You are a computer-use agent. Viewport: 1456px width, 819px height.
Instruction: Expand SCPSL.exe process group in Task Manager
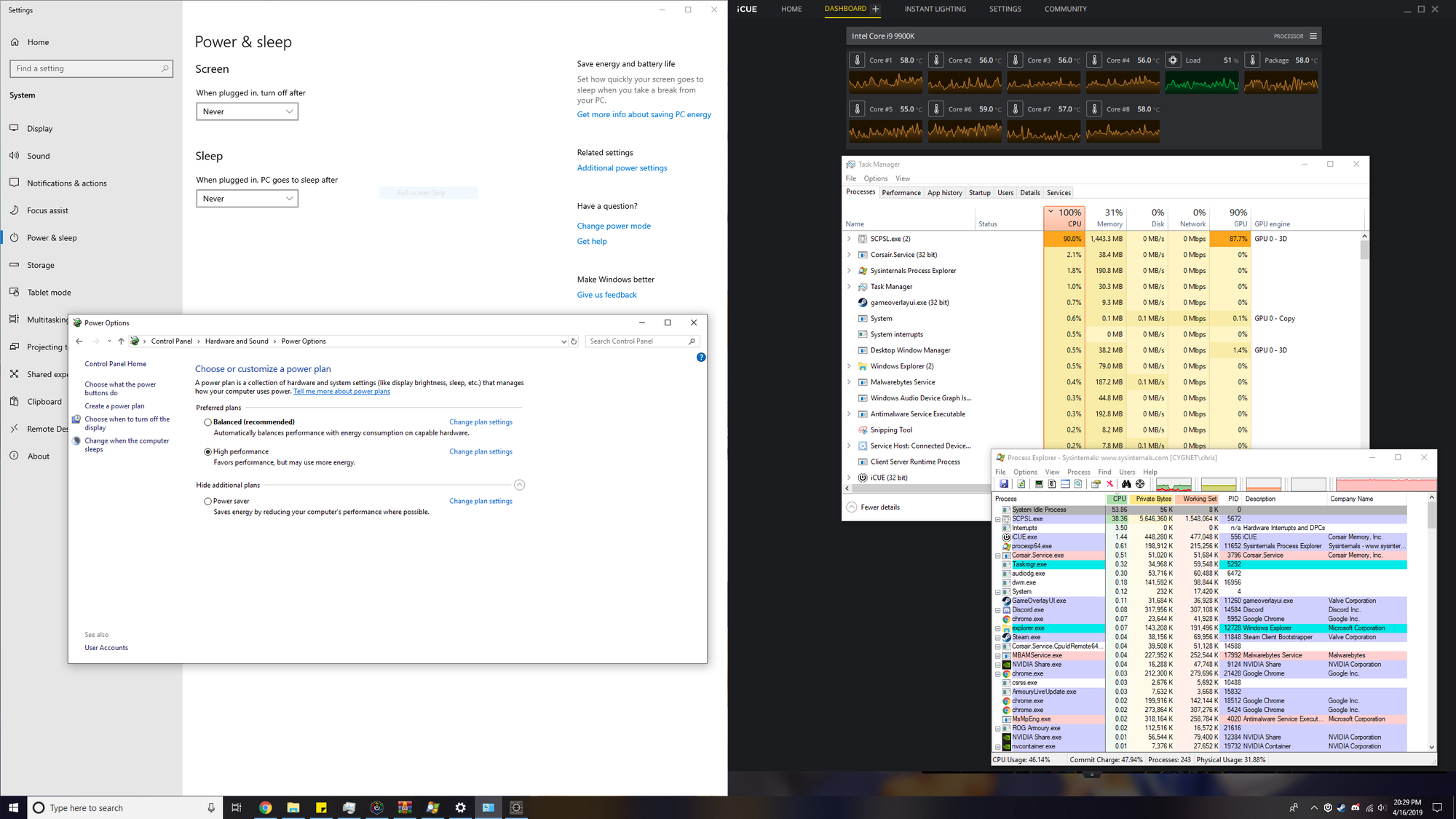point(848,239)
